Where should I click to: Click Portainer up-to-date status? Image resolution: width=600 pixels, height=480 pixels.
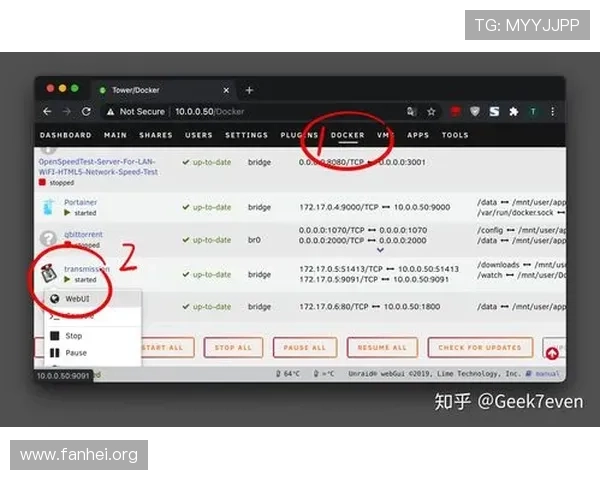click(207, 207)
